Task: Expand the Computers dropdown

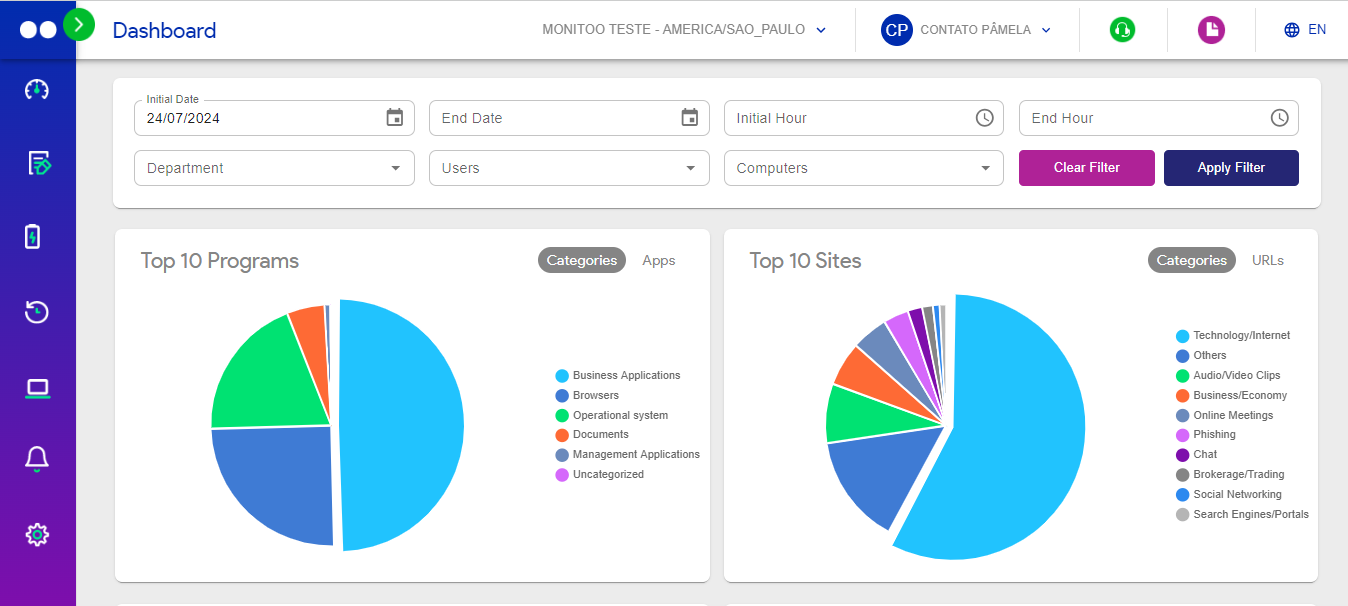Action: (863, 168)
